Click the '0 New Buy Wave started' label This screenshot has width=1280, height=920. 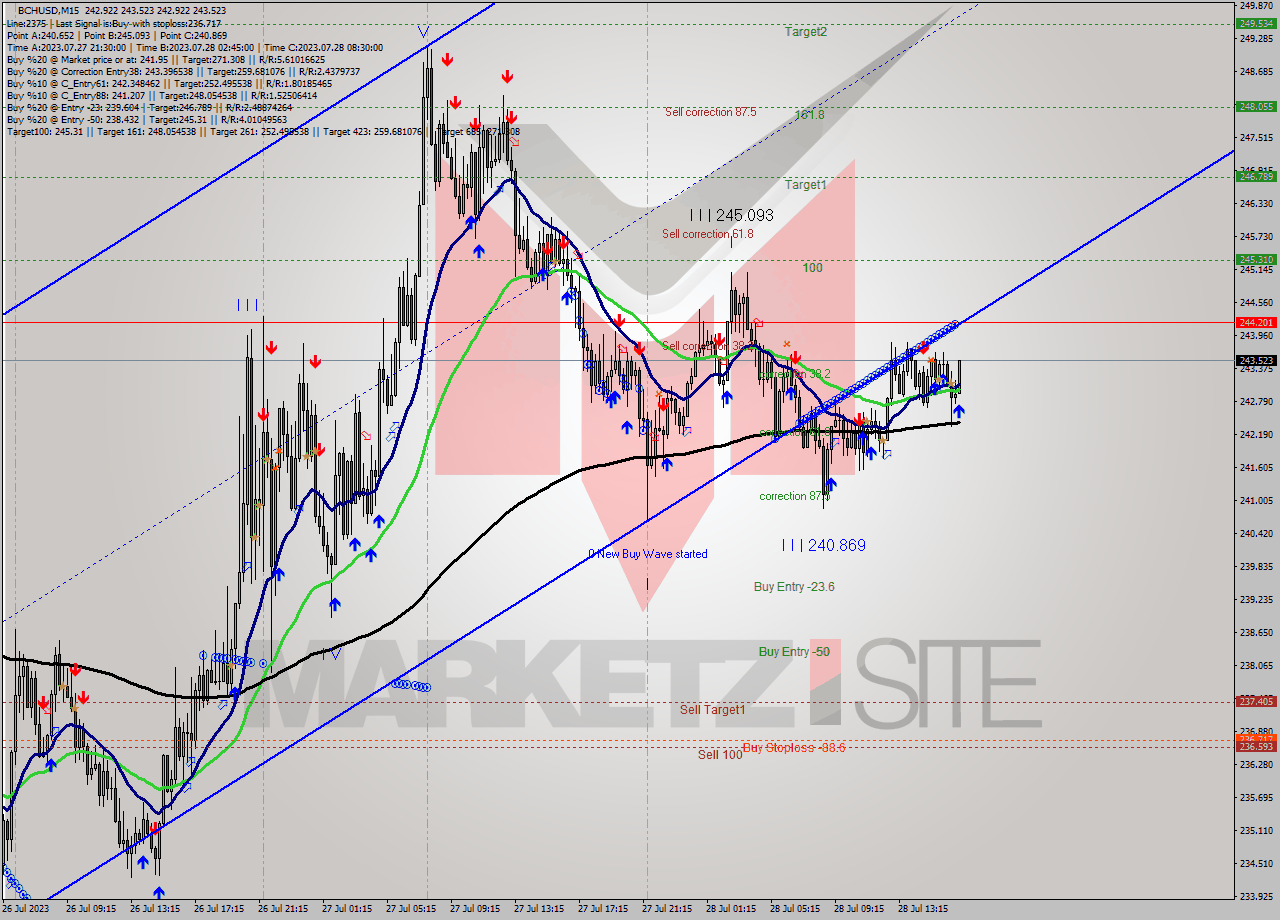pos(647,554)
